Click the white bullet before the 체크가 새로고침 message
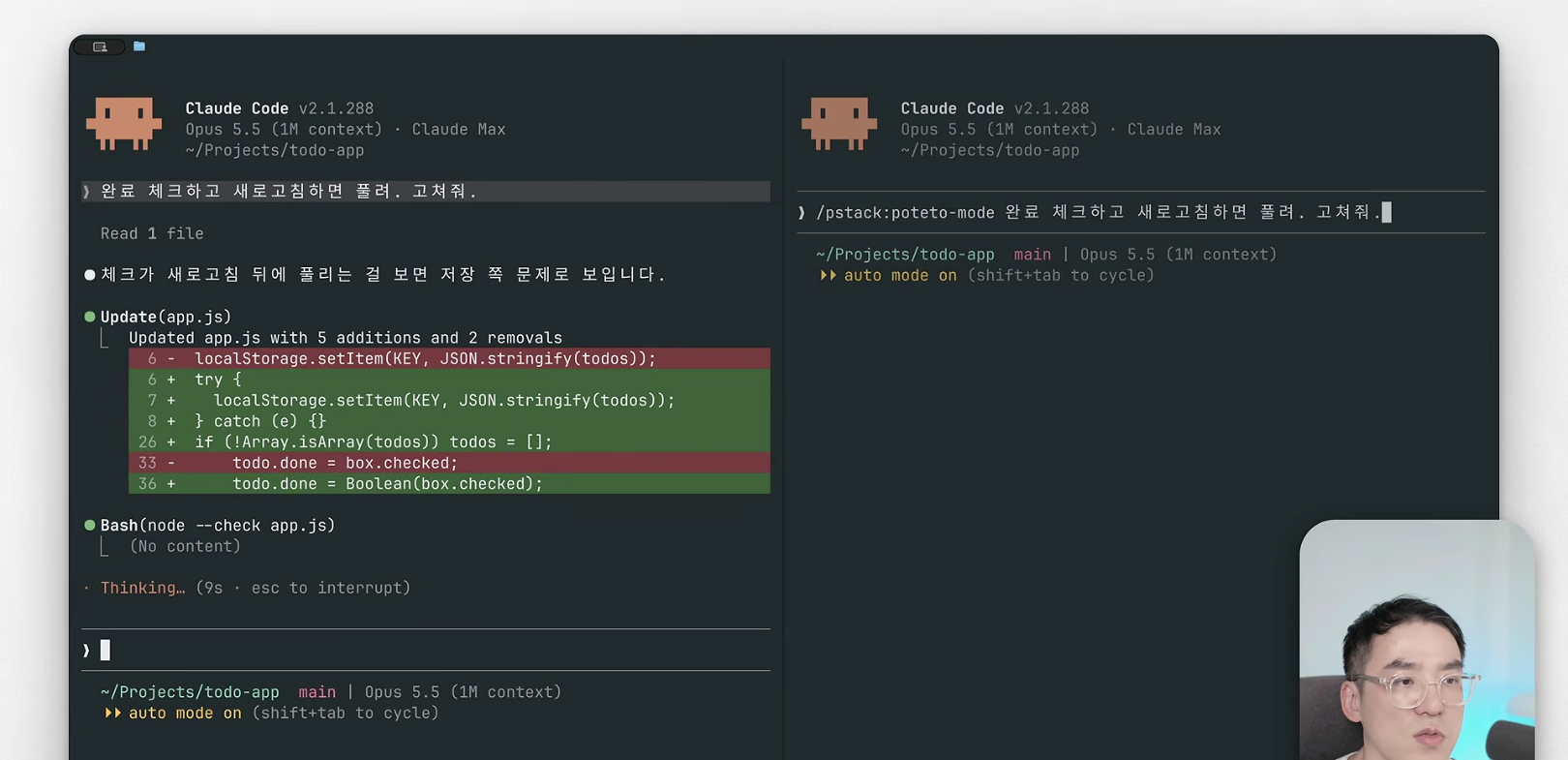 pos(90,275)
